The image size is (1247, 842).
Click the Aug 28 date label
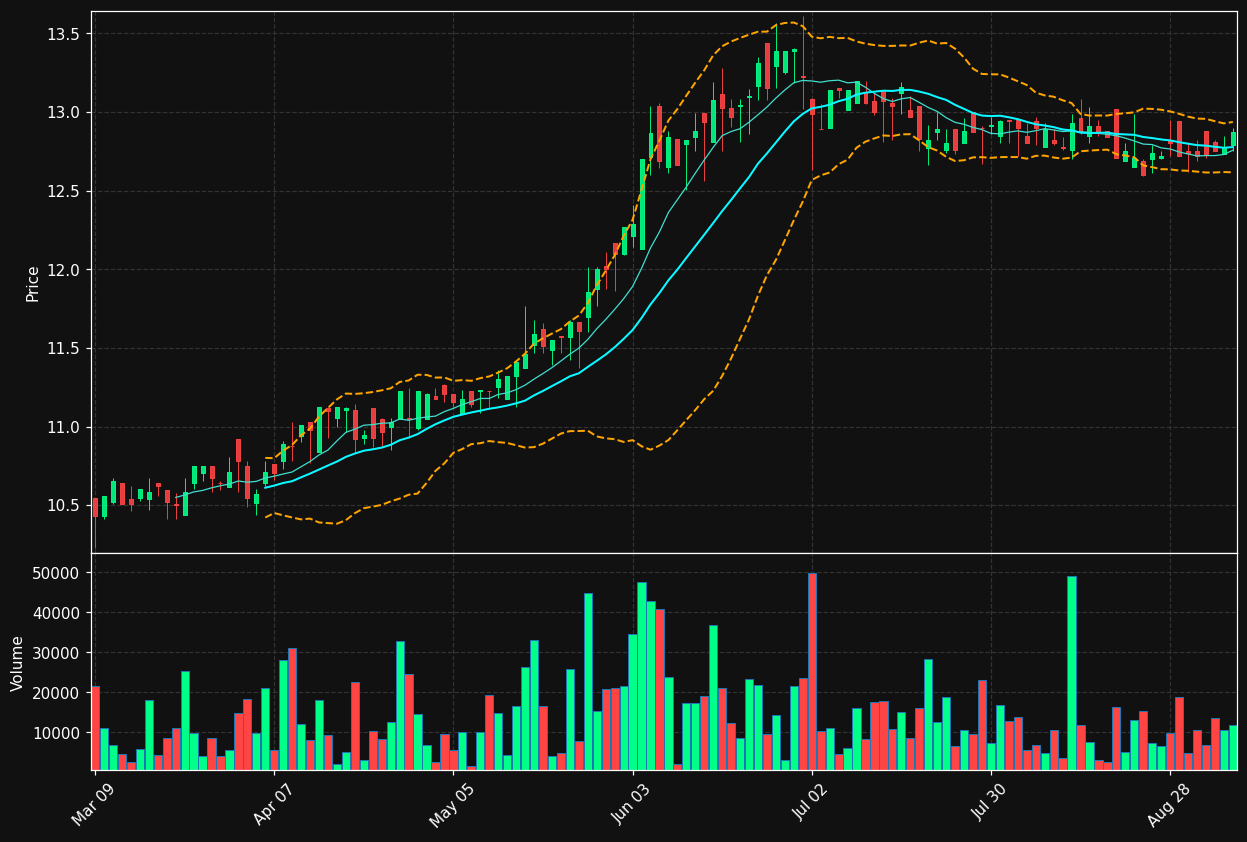pos(1168,805)
